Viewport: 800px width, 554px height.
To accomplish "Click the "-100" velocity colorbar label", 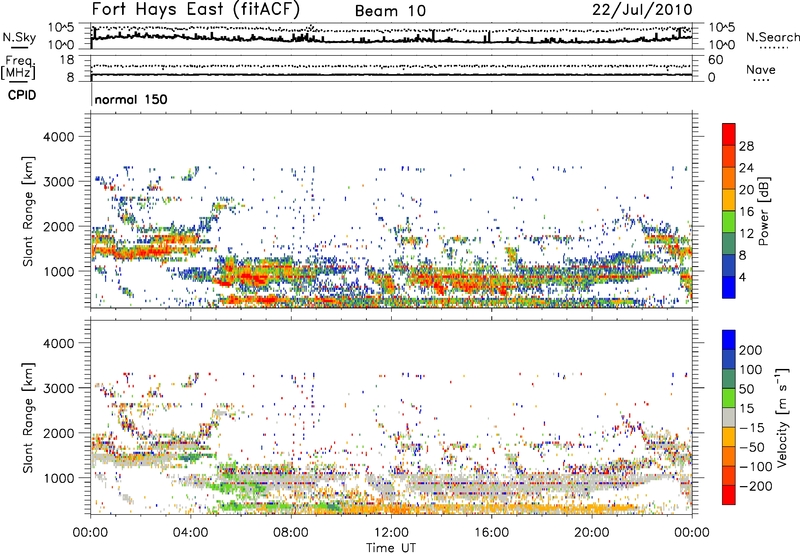I will click(756, 467).
